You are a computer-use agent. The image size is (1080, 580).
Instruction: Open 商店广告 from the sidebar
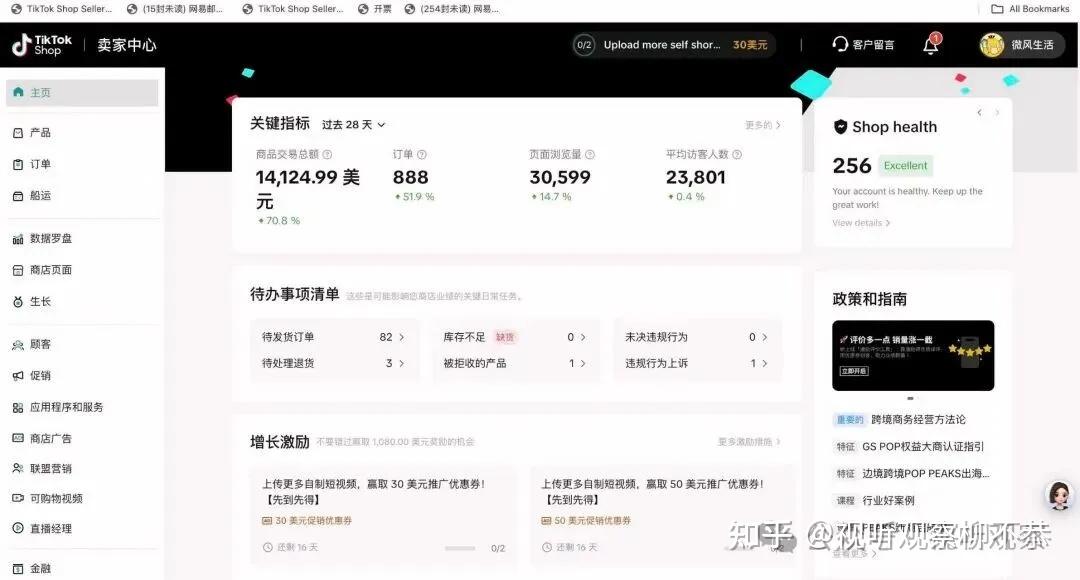[x=52, y=437]
